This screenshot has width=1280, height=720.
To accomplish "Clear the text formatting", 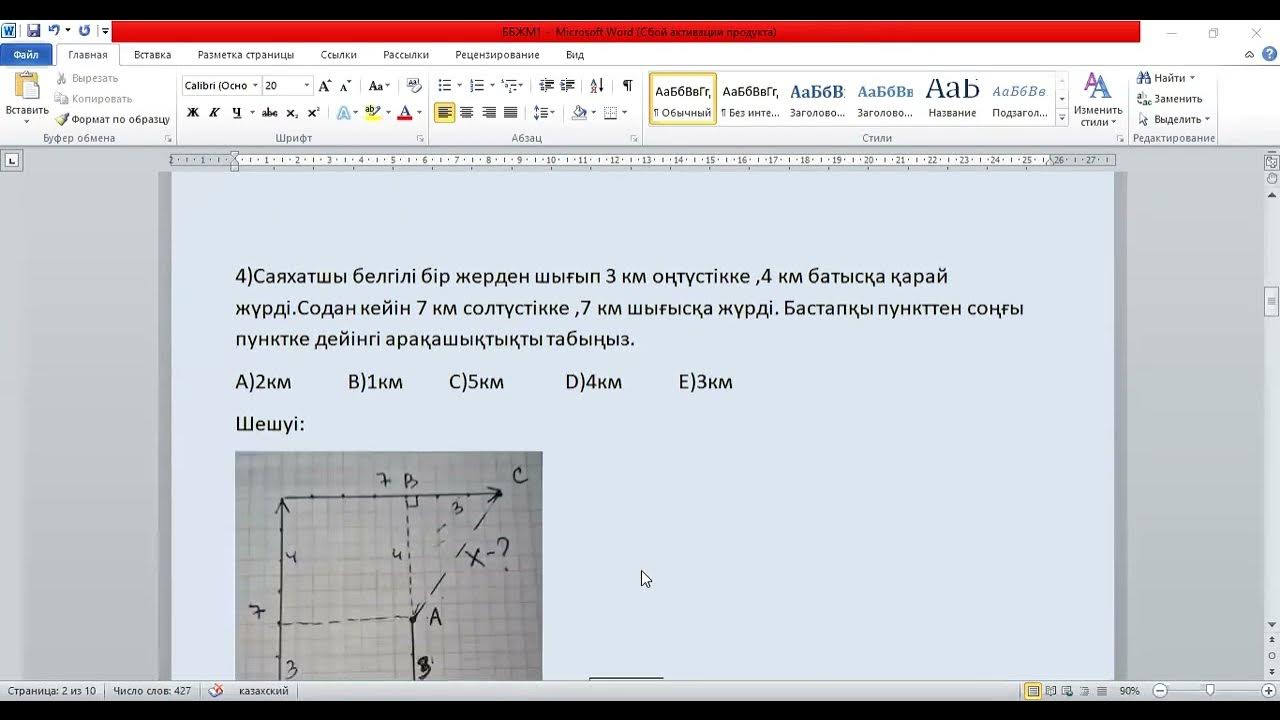I will [414, 86].
